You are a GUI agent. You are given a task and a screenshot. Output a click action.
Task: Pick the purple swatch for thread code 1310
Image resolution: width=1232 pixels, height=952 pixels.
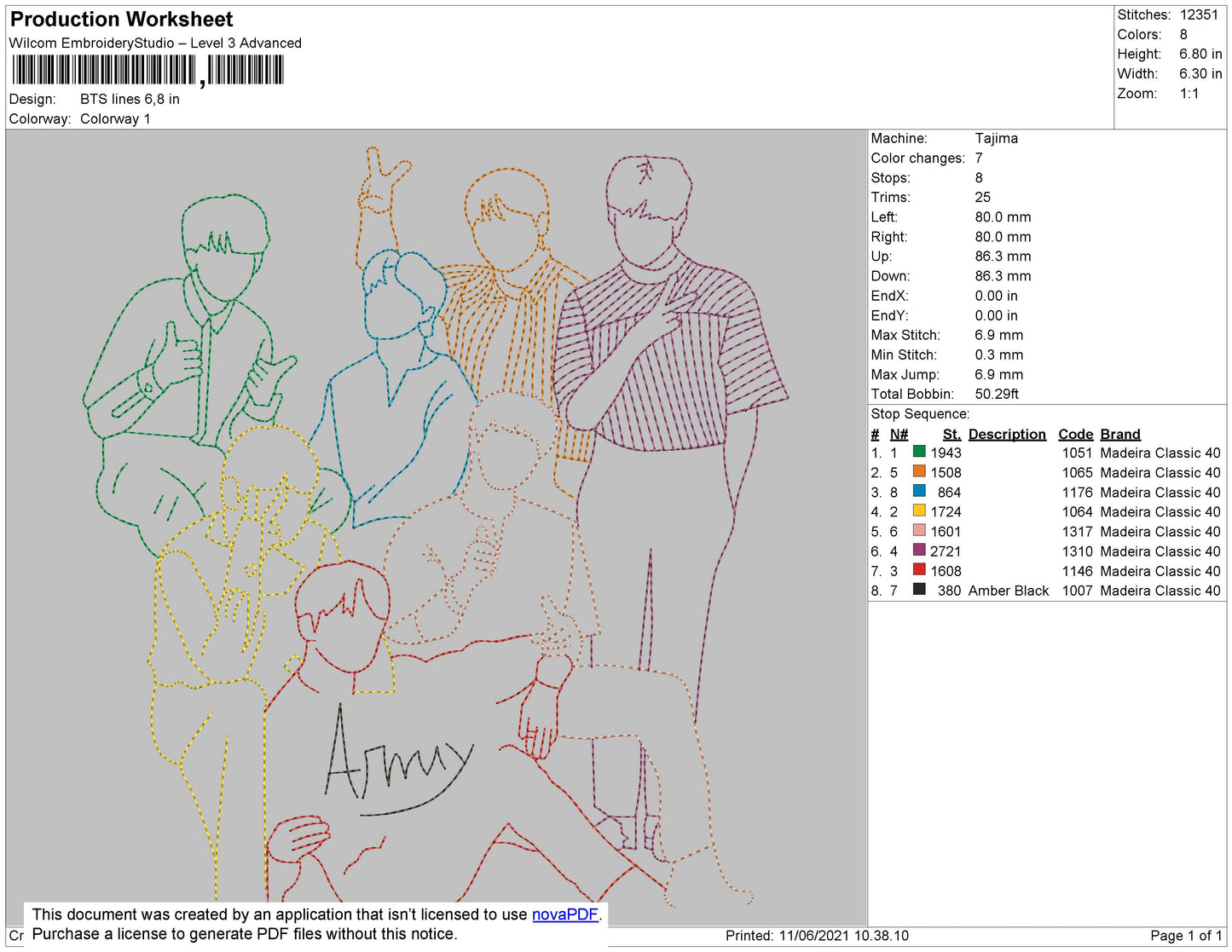[919, 550]
